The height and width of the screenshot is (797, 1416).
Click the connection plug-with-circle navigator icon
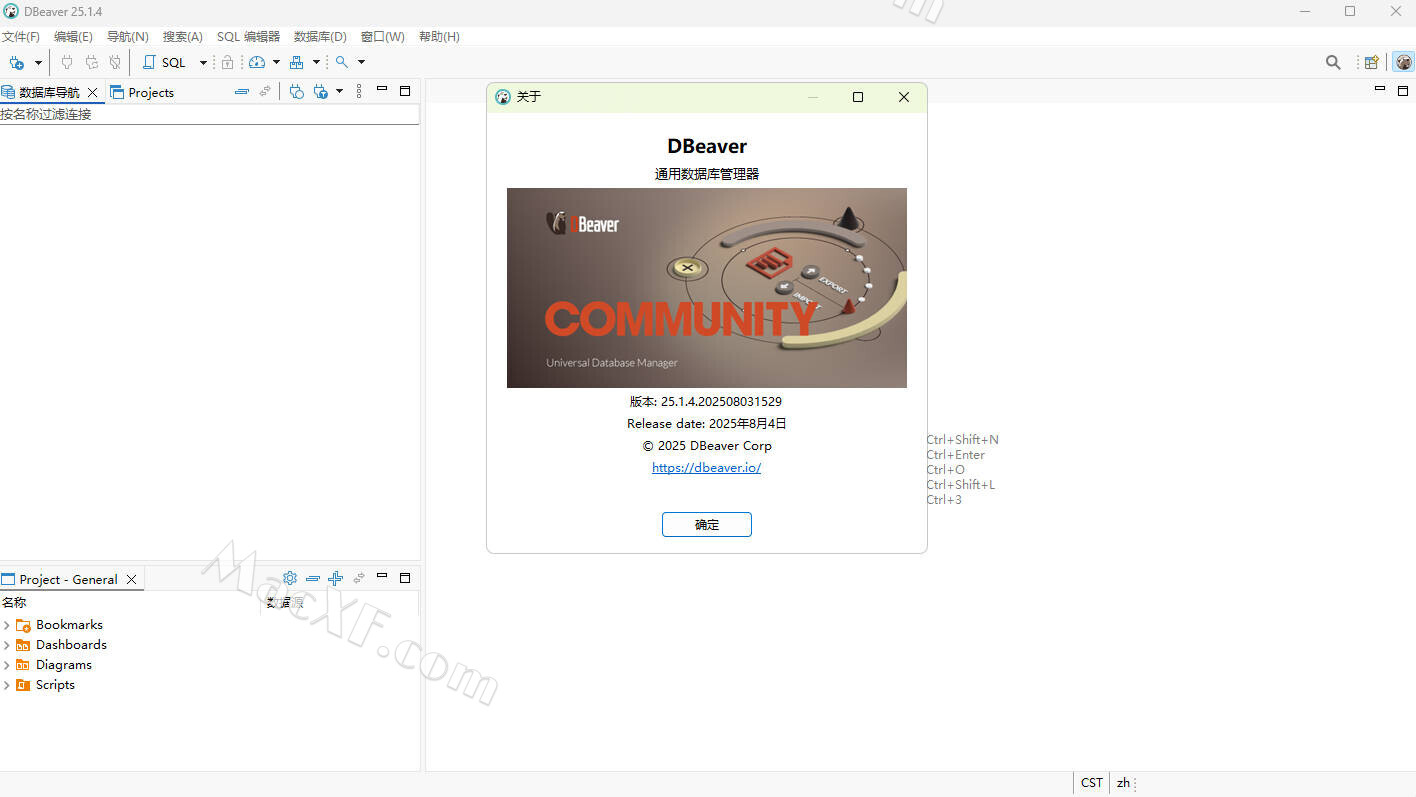click(x=297, y=91)
